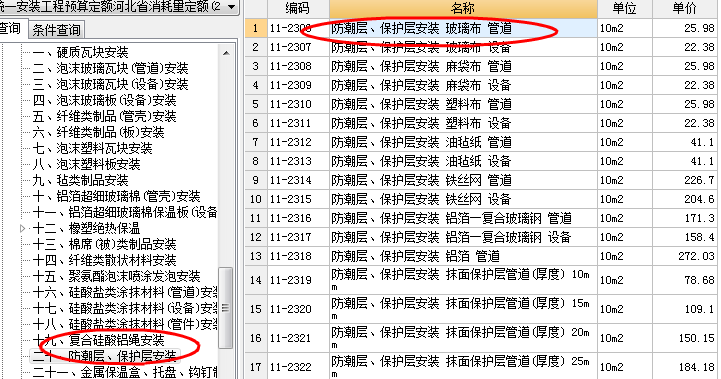Viewport: 721px width, 379px height.
Task: Sort by the 名称 column header
Action: [x=463, y=8]
